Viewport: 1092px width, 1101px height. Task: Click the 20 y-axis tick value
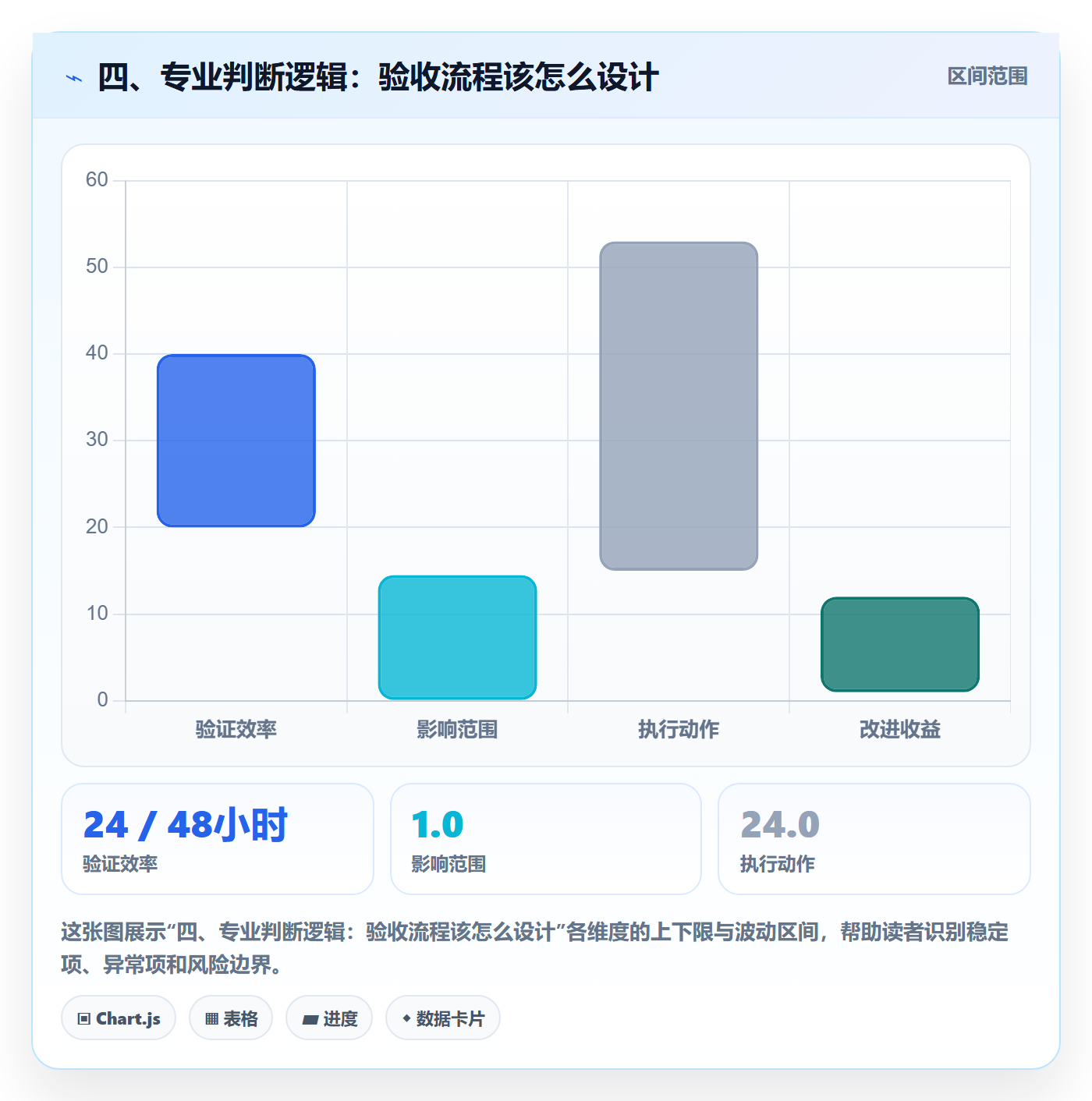97,527
